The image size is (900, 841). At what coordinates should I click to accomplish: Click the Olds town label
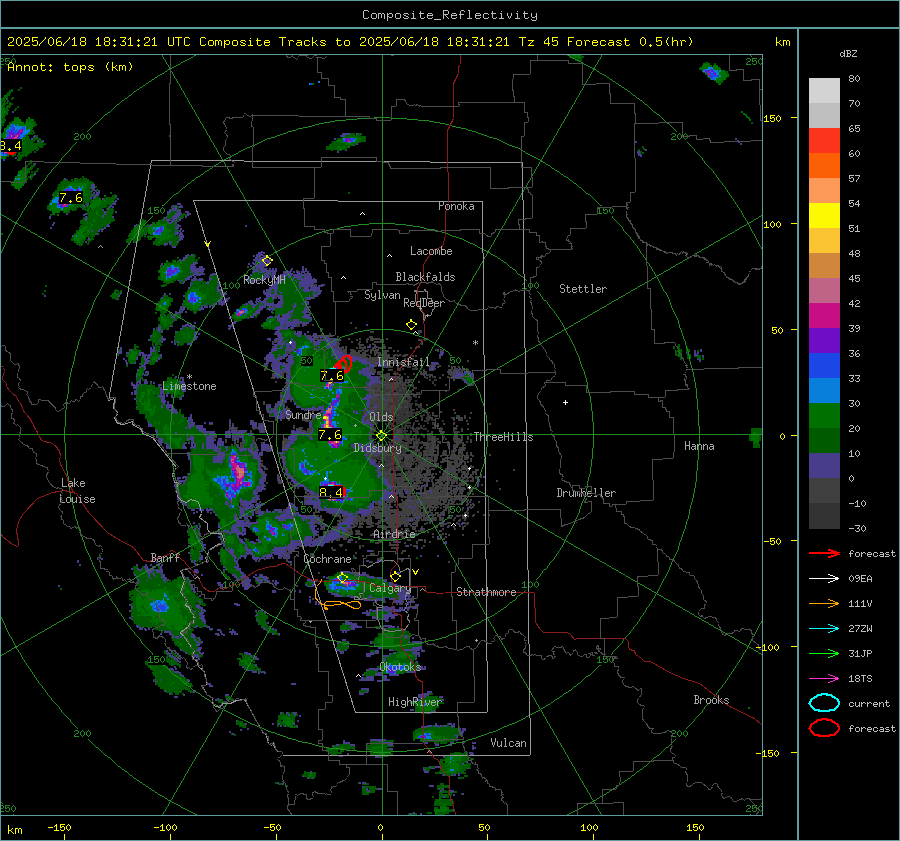[x=381, y=417]
